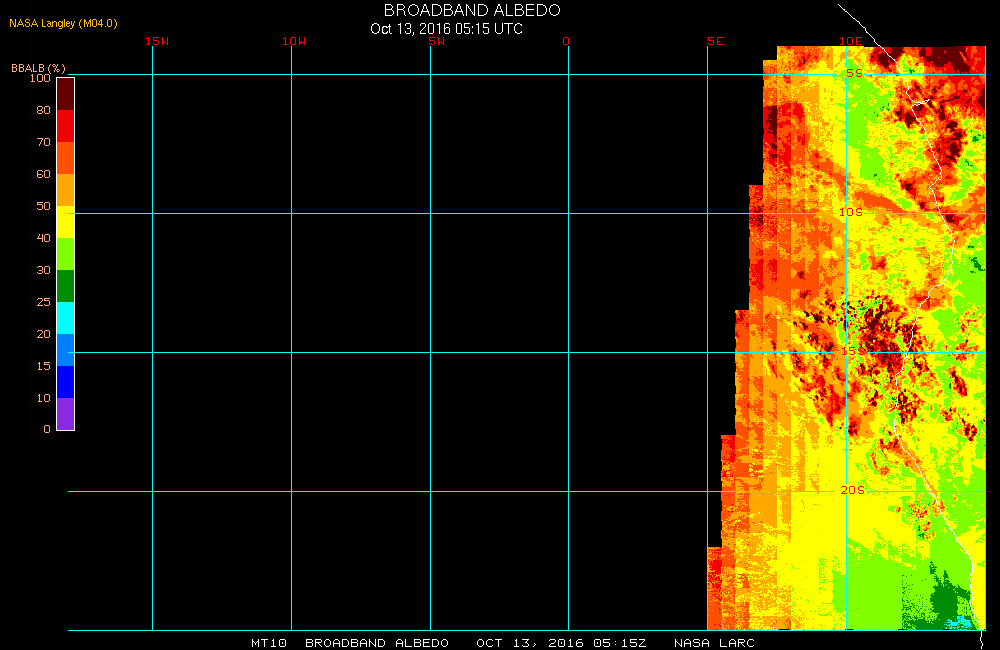The height and width of the screenshot is (650, 1000).
Task: Select the cyan 20-25% legend swatch
Action: coord(65,318)
